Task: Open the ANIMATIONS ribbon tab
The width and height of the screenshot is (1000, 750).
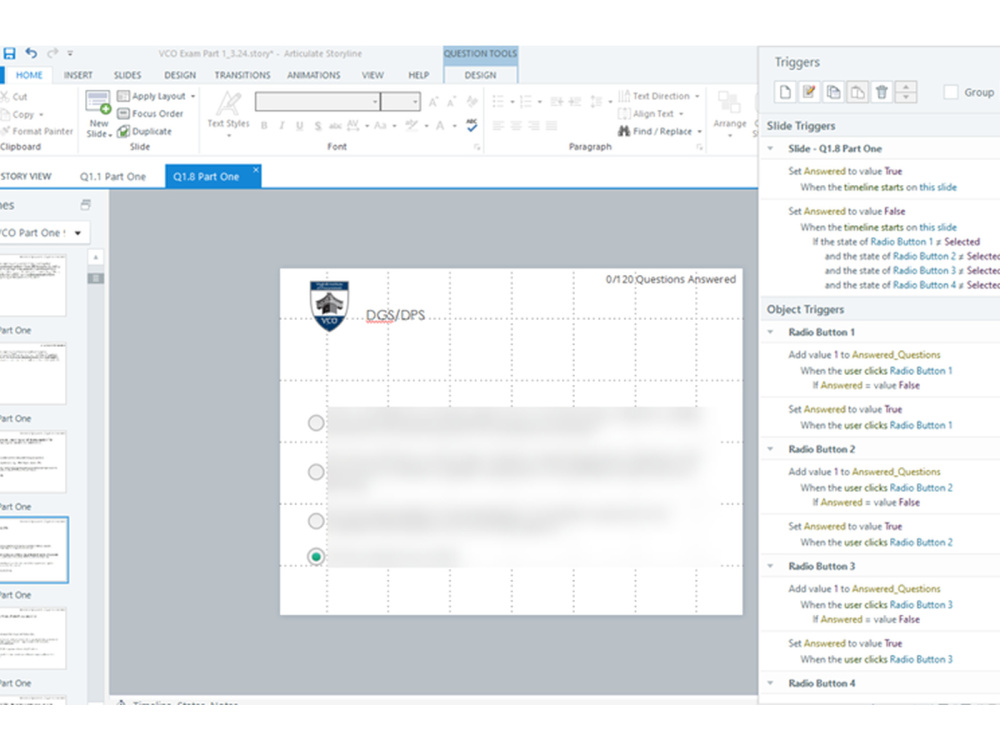Action: tap(313, 75)
